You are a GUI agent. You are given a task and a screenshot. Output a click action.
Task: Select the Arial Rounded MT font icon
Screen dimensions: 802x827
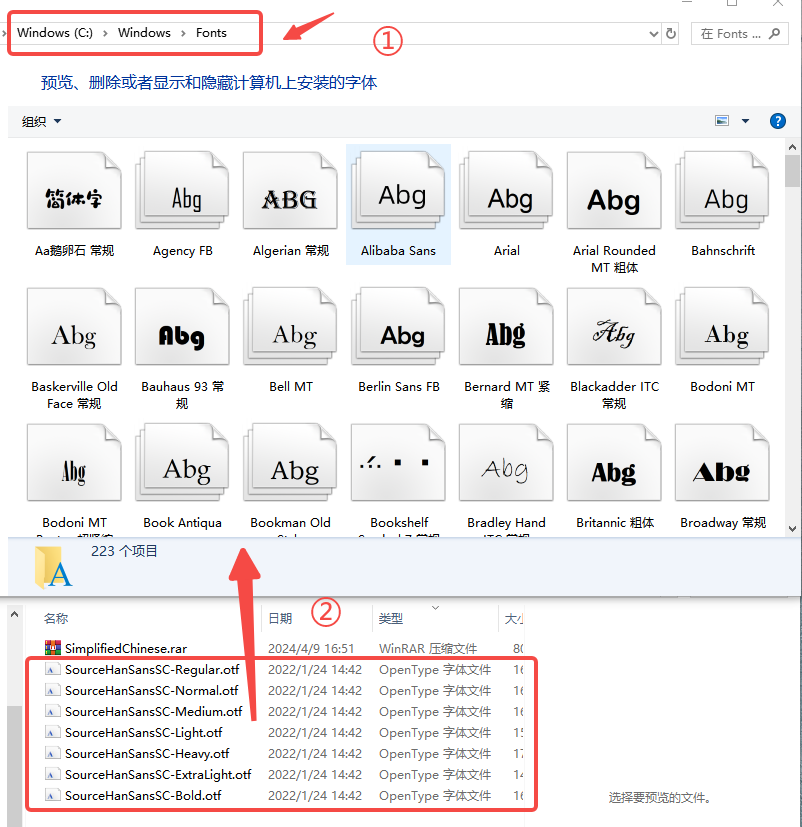coord(614,191)
